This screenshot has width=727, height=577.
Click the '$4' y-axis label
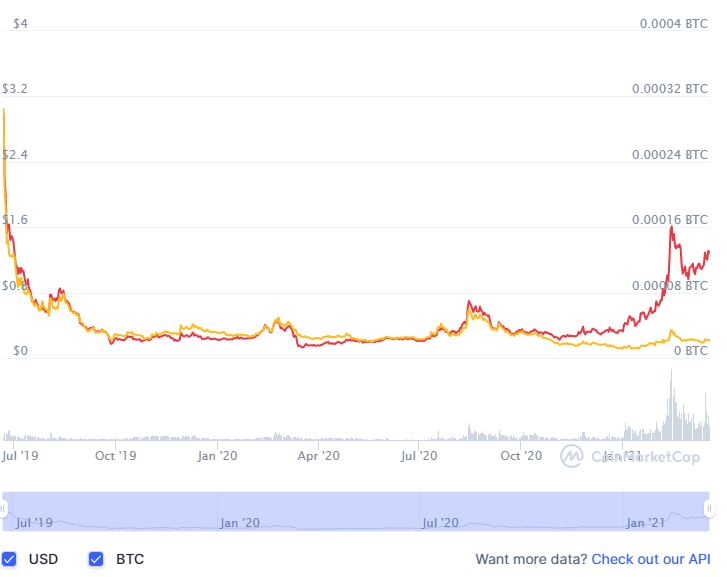click(x=20, y=24)
